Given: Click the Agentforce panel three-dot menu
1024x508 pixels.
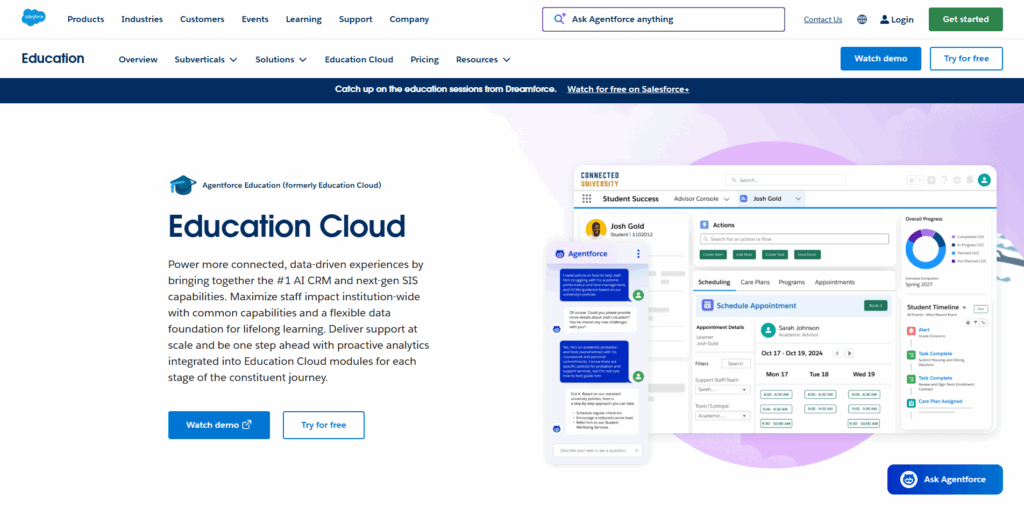Looking at the screenshot, I should pos(638,253).
